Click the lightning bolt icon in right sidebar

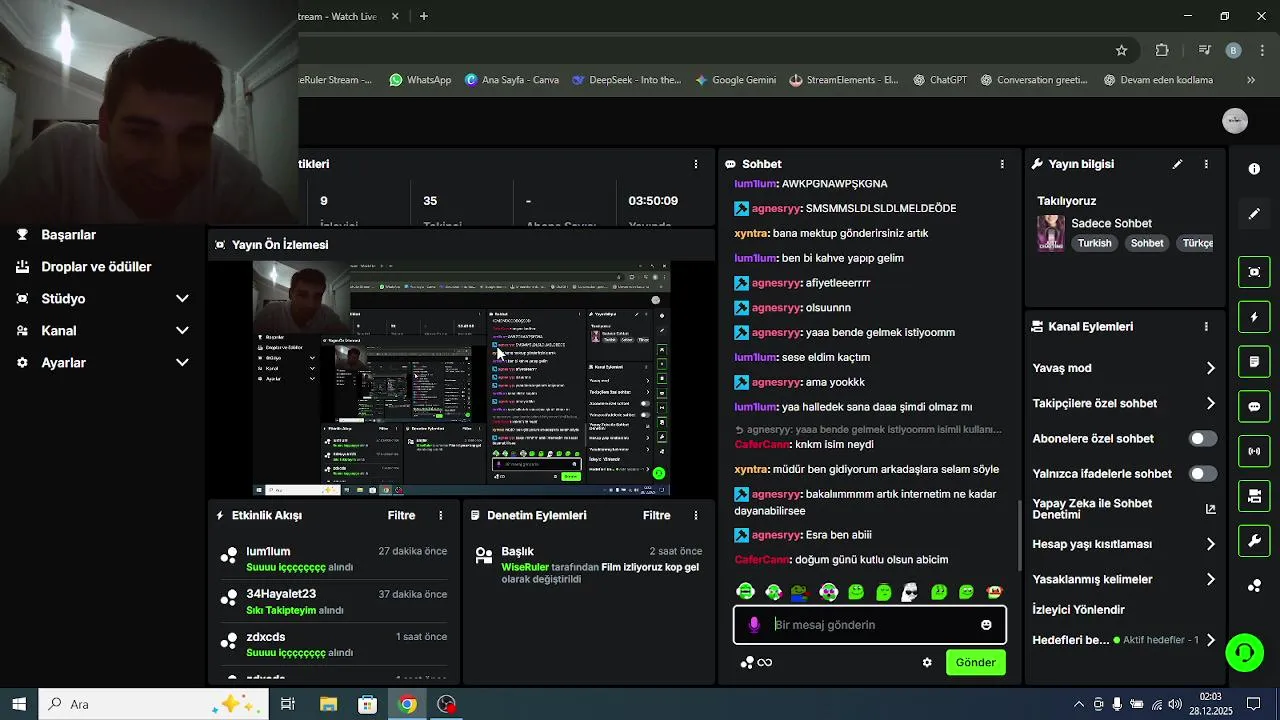pyautogui.click(x=1254, y=317)
